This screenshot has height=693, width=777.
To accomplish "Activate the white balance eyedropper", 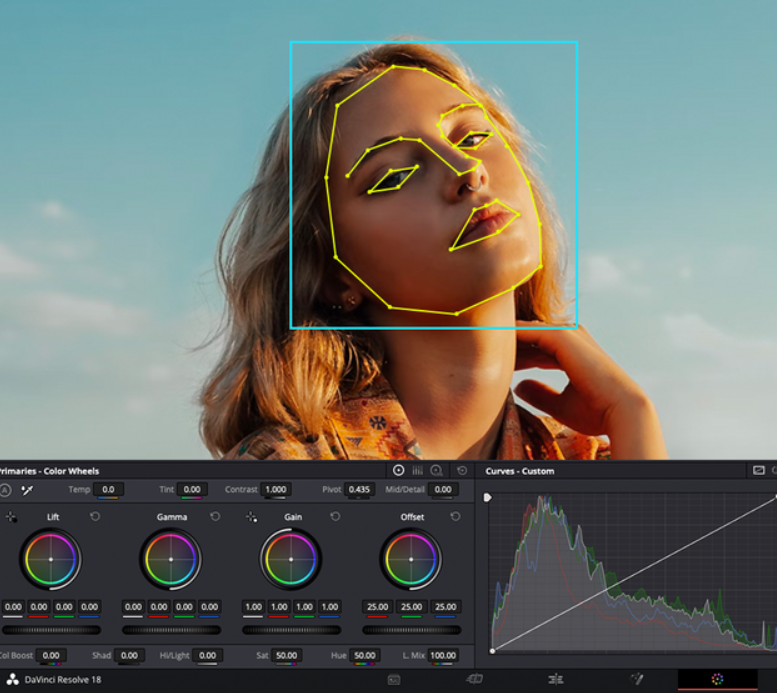I will (x=27, y=490).
